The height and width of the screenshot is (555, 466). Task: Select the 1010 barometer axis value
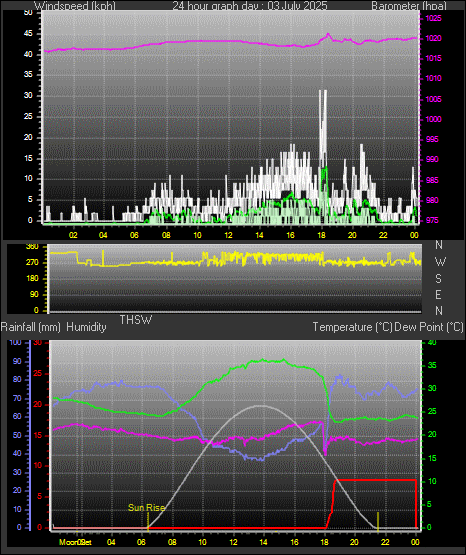point(433,78)
